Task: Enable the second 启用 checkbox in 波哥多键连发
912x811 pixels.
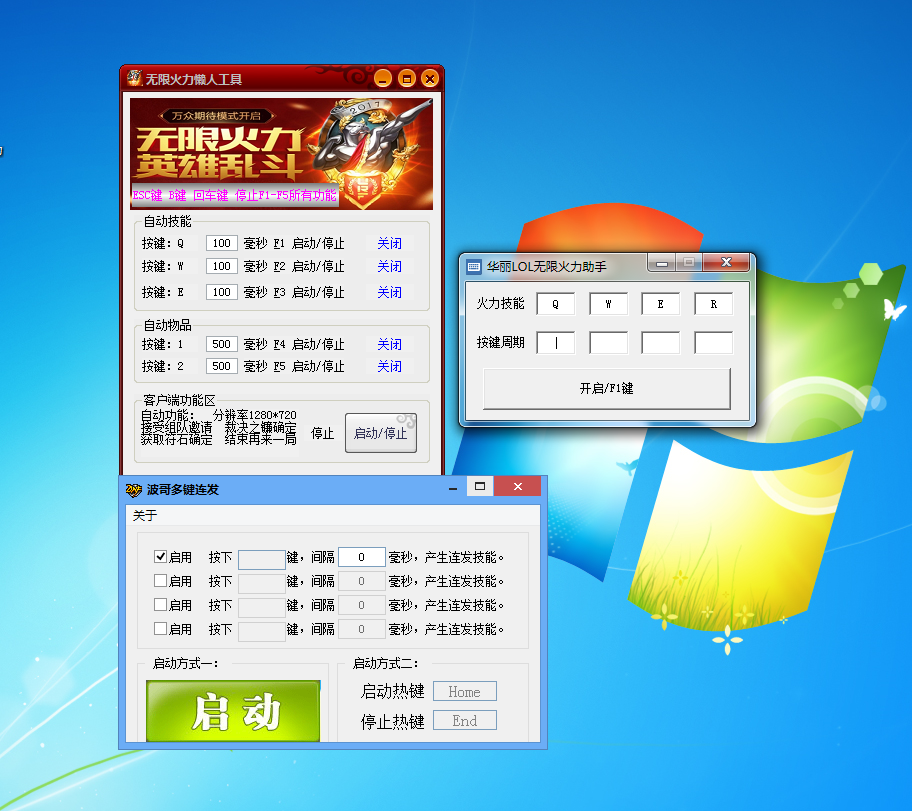Action: pos(161,580)
